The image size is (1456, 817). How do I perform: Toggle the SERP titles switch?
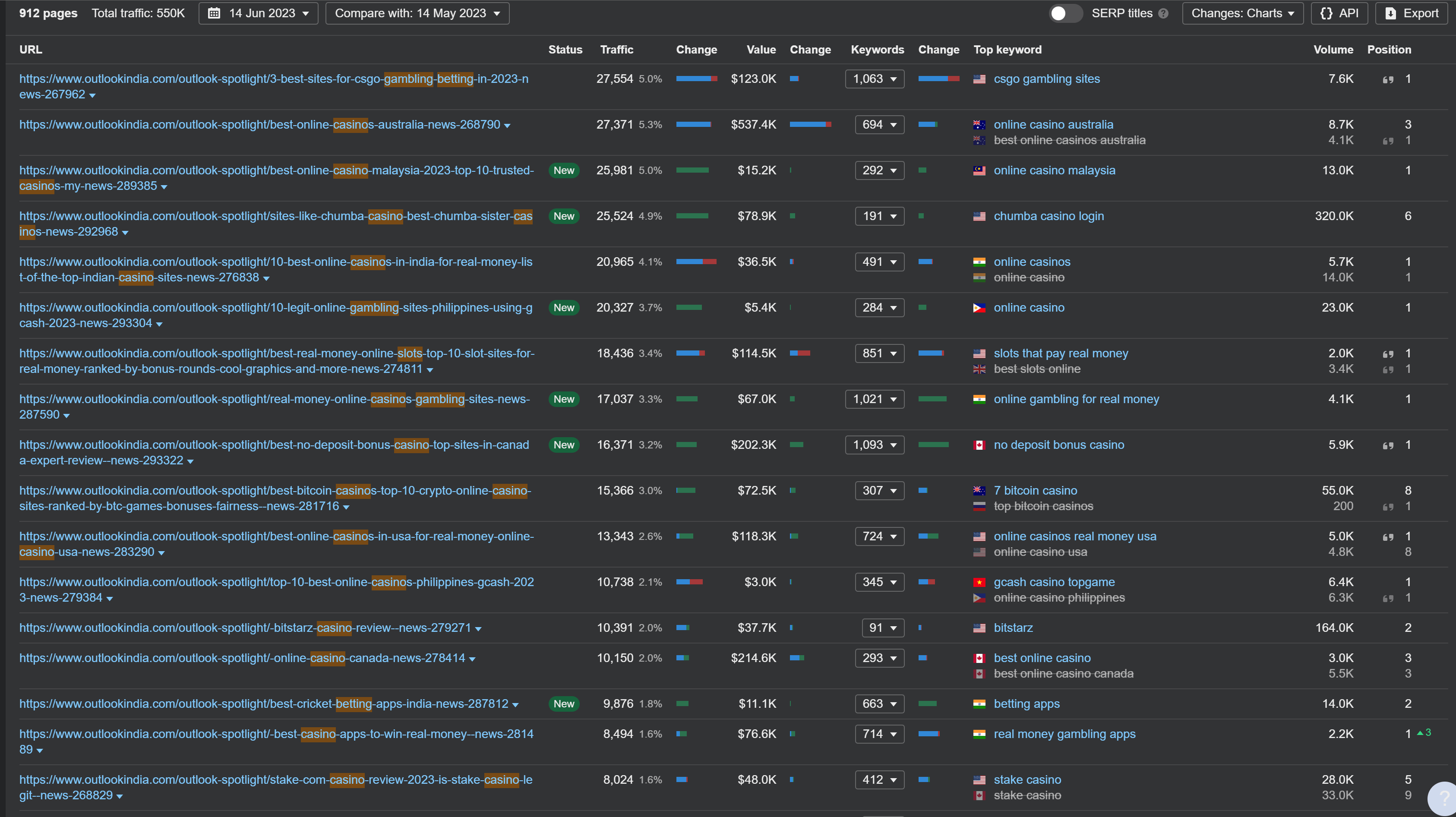coord(1065,13)
